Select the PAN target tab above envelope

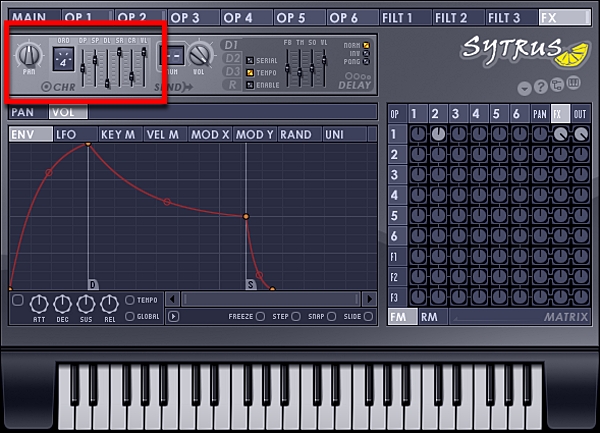pyautogui.click(x=28, y=112)
